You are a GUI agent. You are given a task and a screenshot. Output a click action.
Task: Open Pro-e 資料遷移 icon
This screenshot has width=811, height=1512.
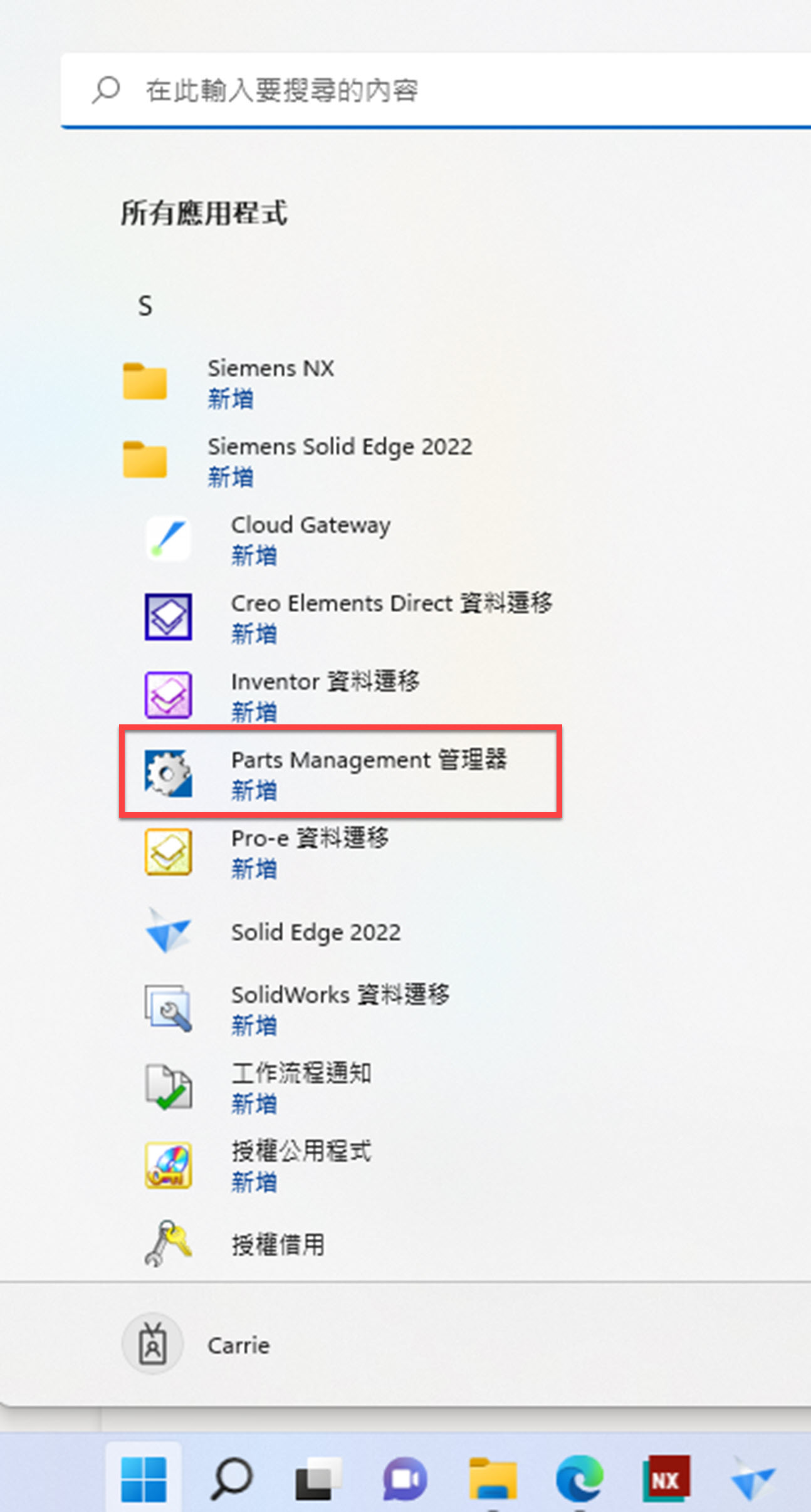tap(168, 852)
